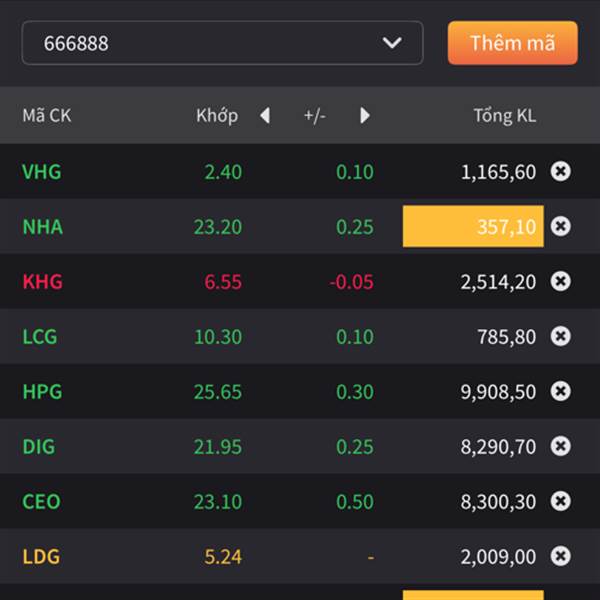
Task: Remove LDG from the watchlist
Action: point(561,556)
